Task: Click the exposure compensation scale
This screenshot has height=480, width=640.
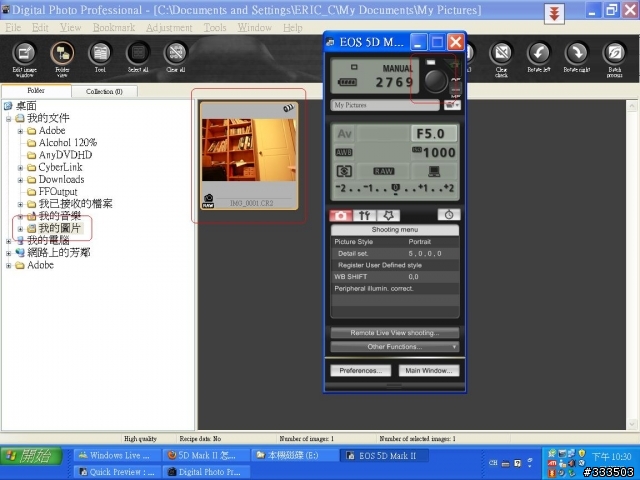Action: click(x=395, y=189)
